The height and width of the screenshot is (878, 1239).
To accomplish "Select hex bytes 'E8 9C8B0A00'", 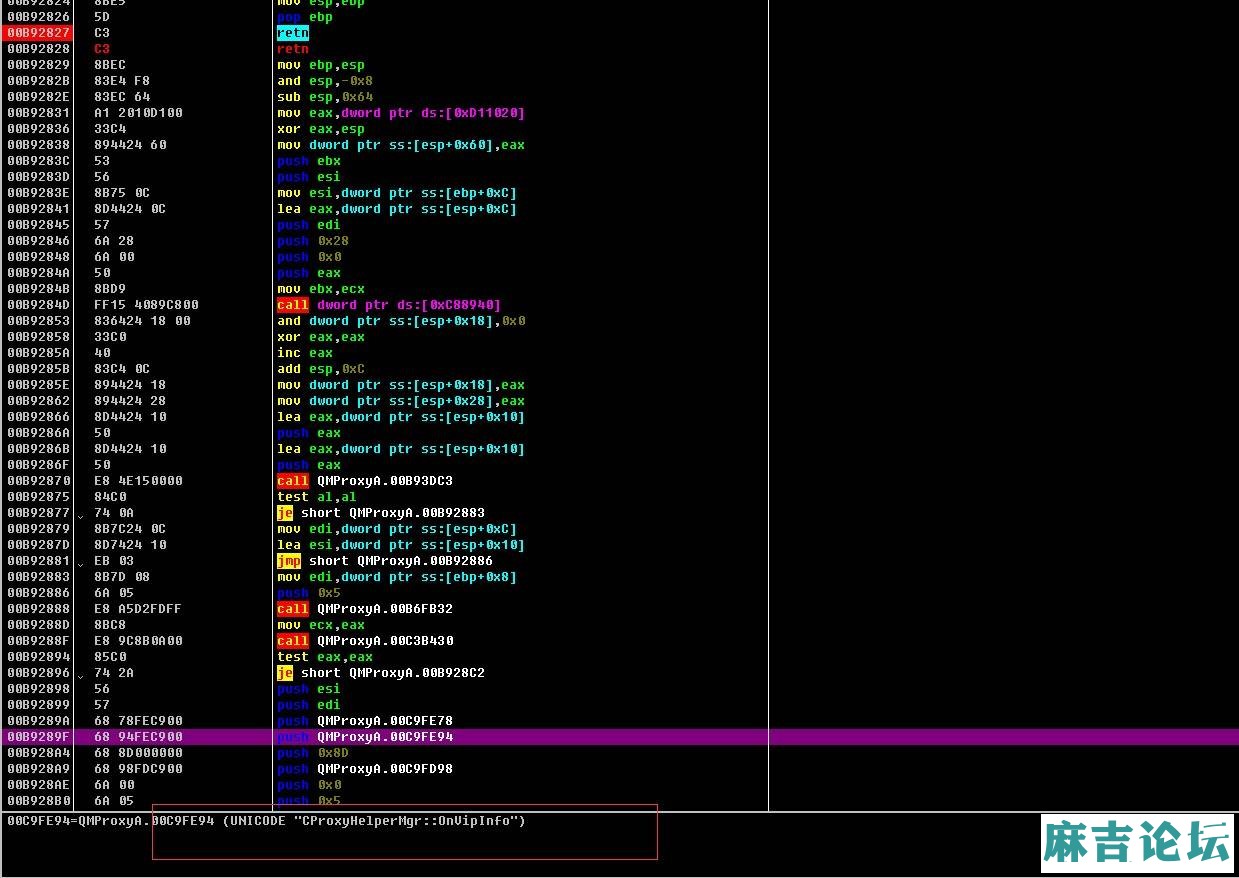I will click(x=138, y=641).
